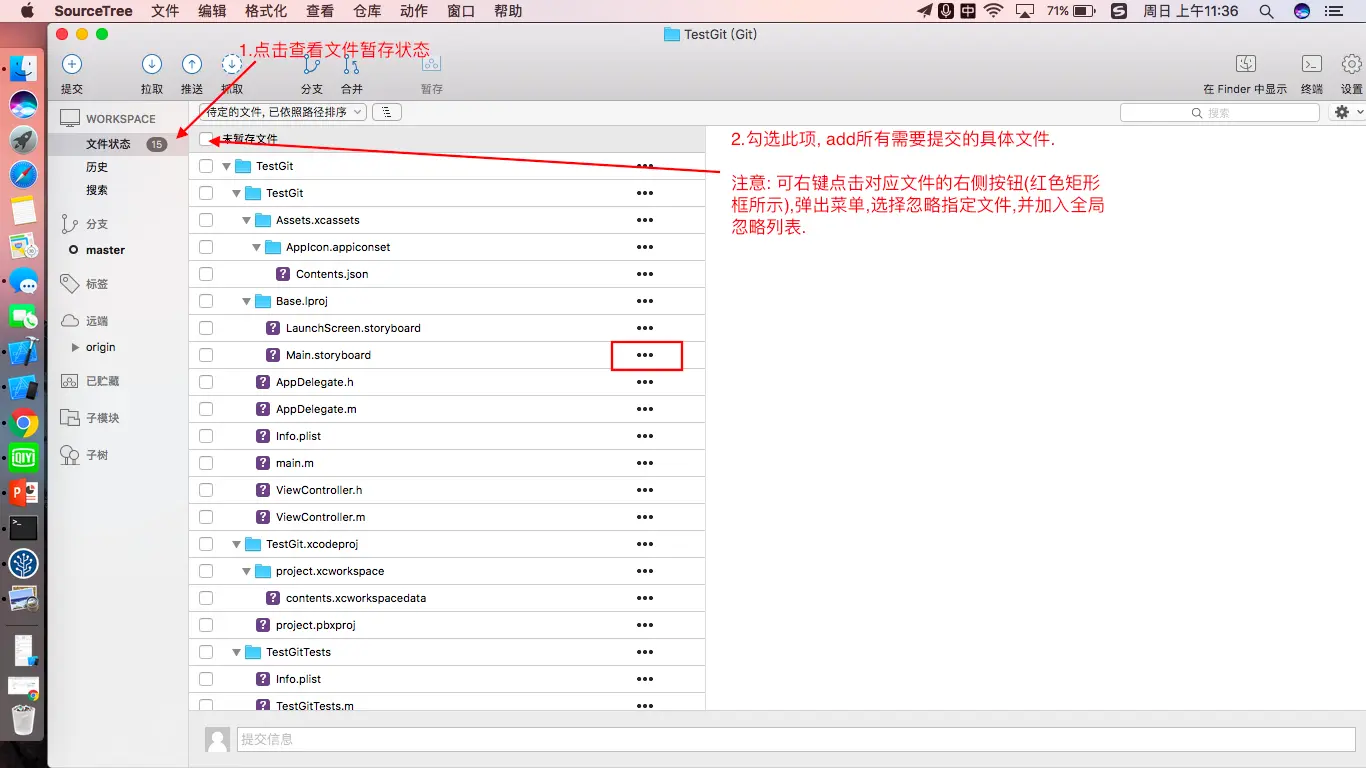Screen dimensions: 1366x768
Task: Open the 设置 settings gear in toolbar
Action: [1352, 64]
